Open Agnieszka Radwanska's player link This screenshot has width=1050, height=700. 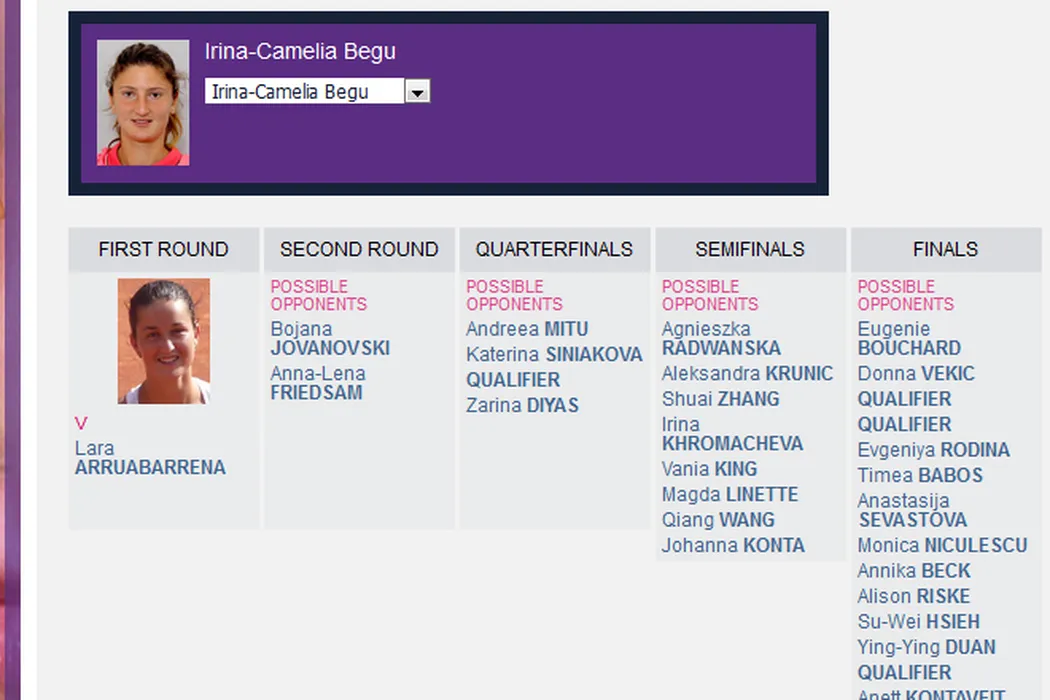click(721, 339)
